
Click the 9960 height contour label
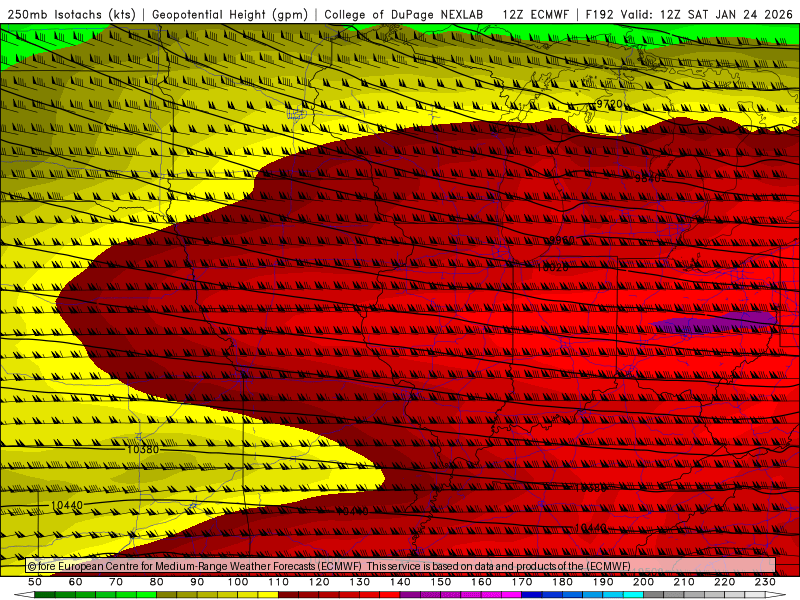pos(561,240)
